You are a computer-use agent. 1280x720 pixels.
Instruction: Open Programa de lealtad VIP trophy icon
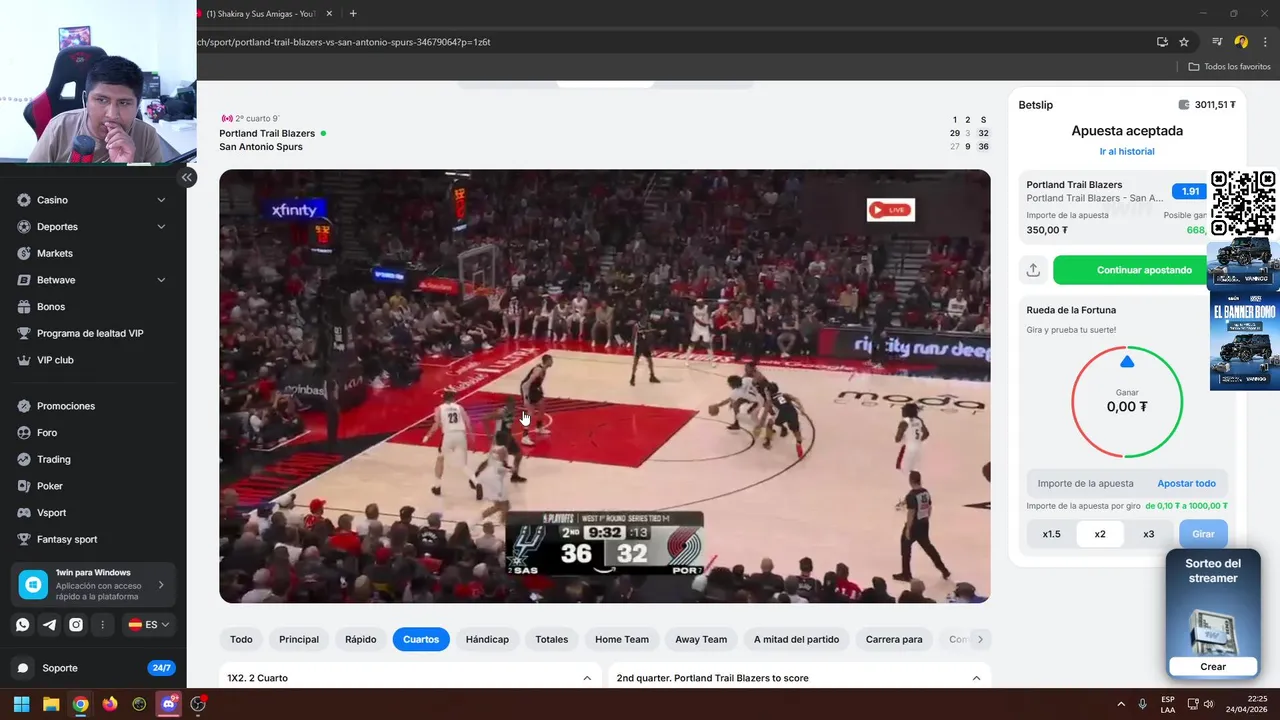pos(24,333)
